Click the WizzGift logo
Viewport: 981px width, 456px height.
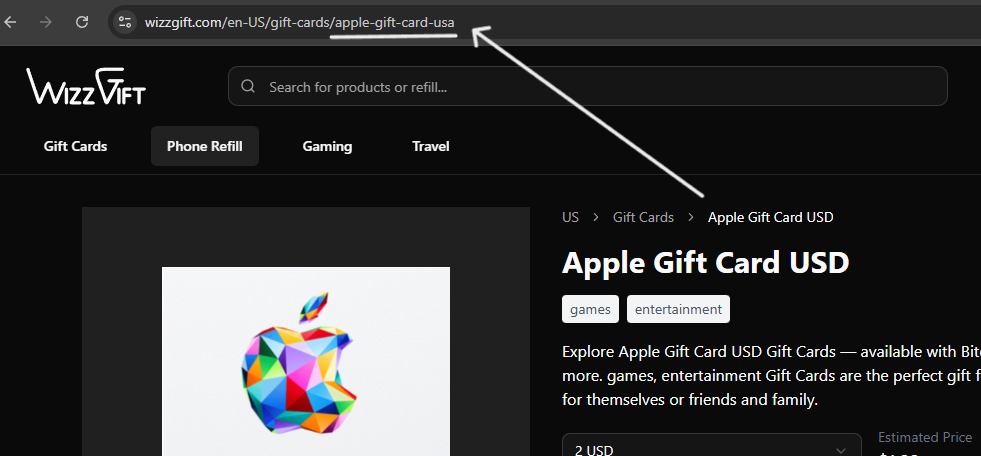pos(86,86)
